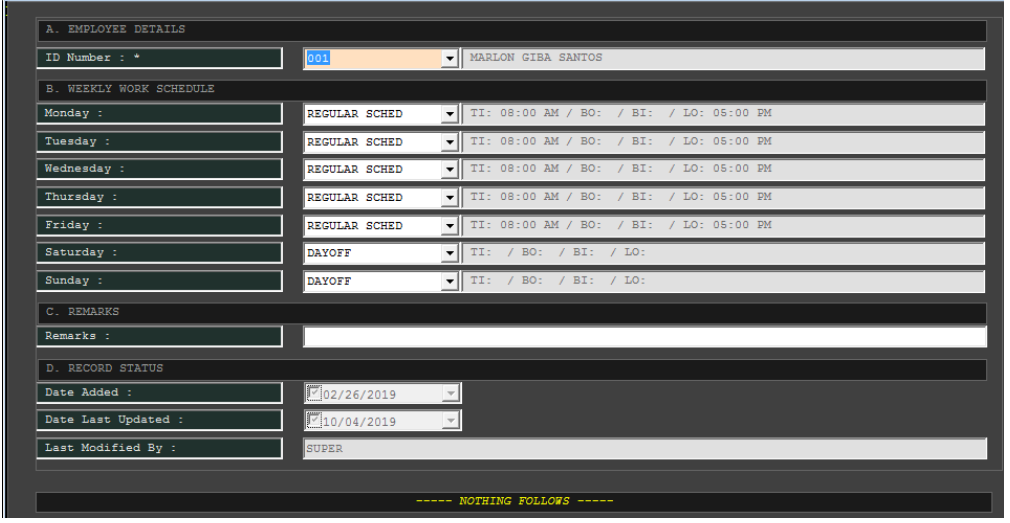Viewport: 1010px width, 523px height.
Task: Open the Thursday schedule combo box
Action: click(450, 198)
